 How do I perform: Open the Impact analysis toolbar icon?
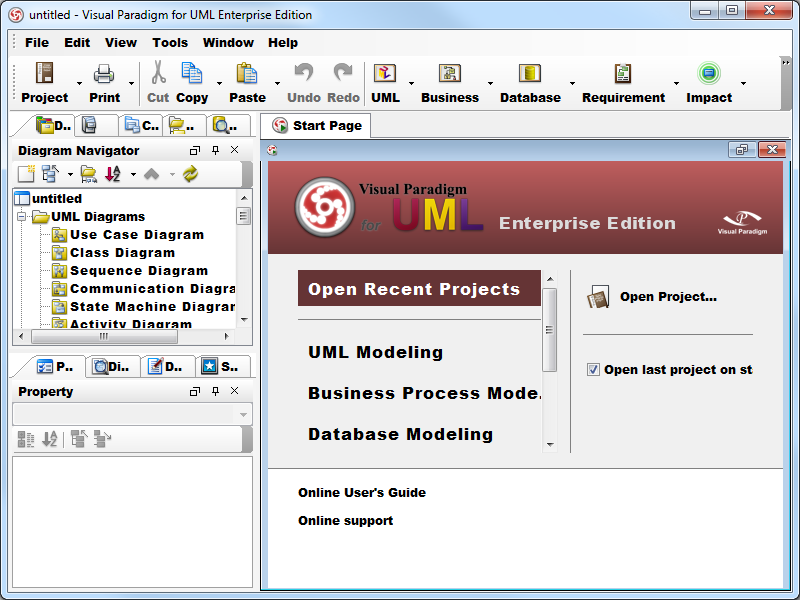(709, 73)
